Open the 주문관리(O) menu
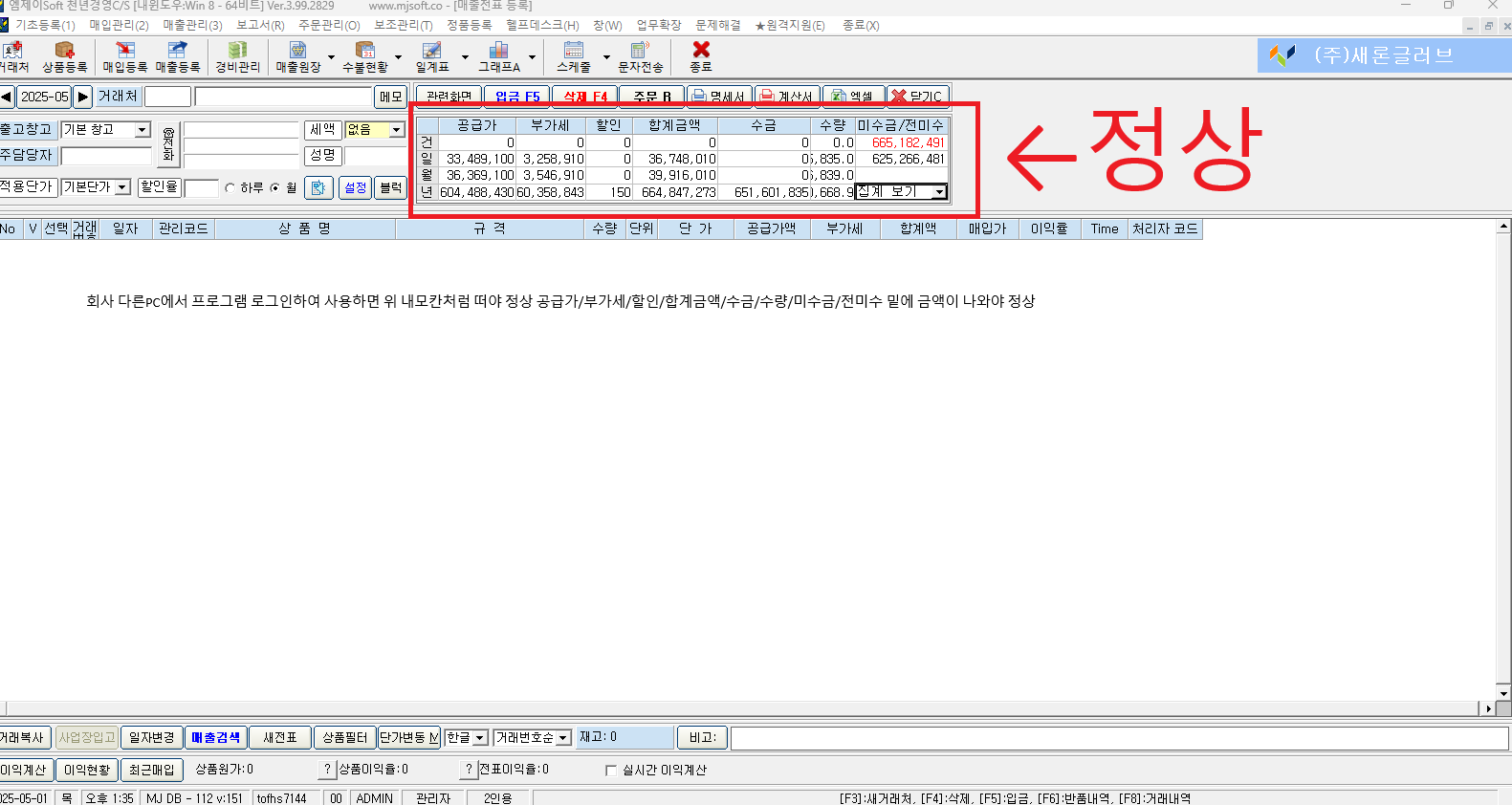 (329, 26)
